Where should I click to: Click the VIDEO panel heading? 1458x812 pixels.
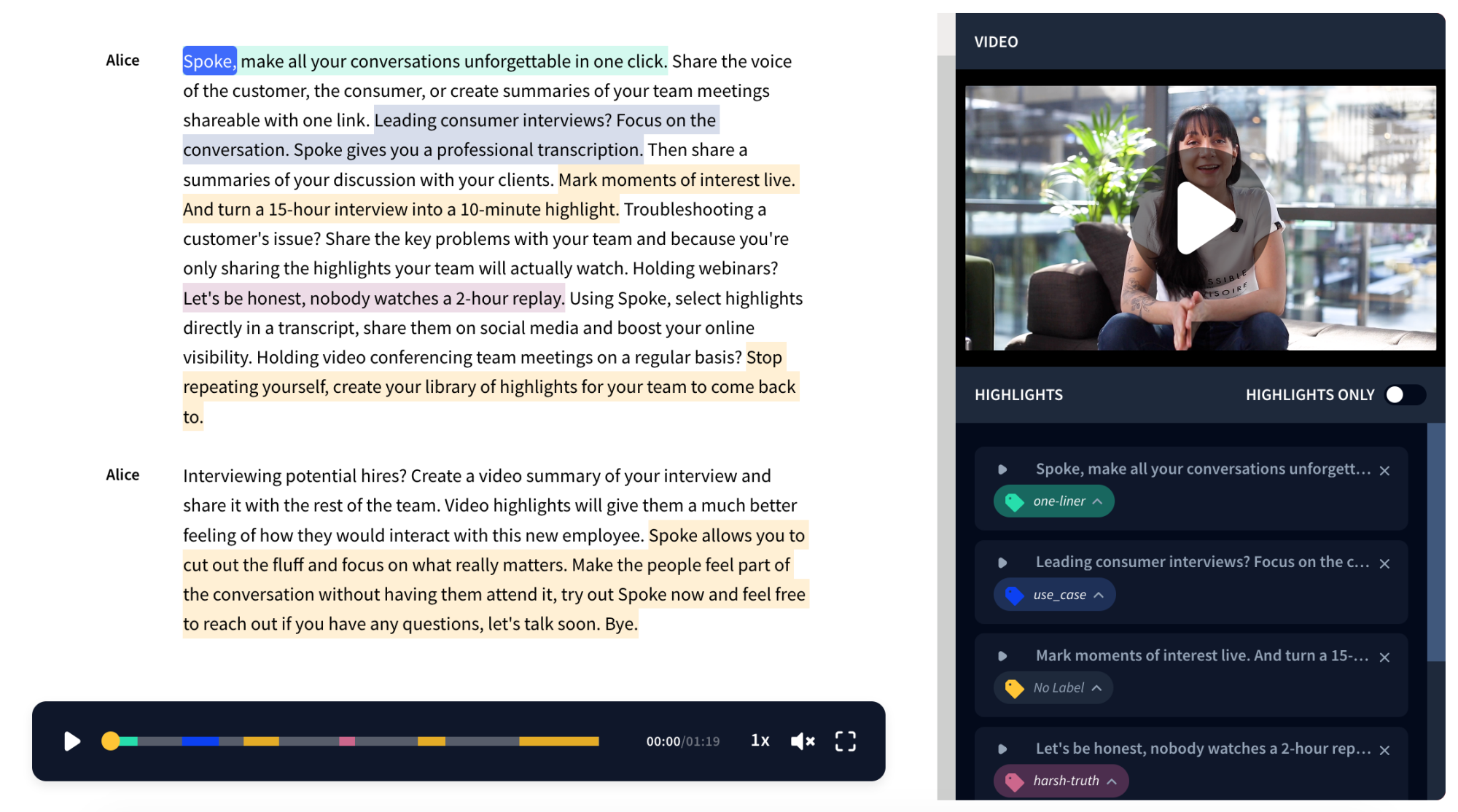(996, 42)
